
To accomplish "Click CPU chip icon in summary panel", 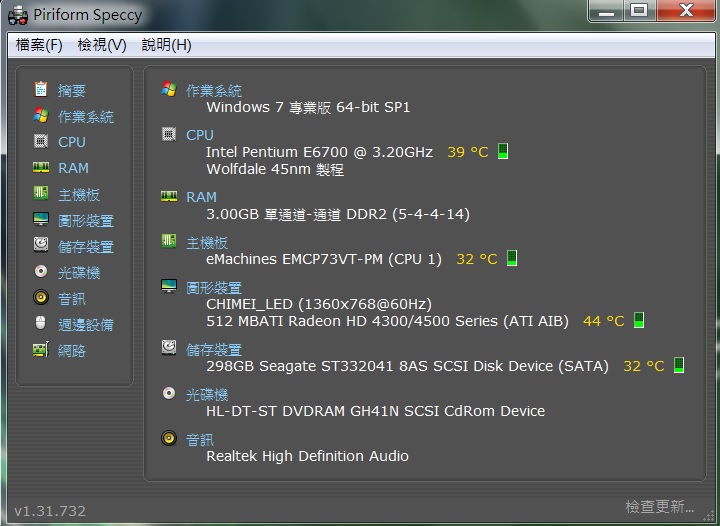I will 169,134.
